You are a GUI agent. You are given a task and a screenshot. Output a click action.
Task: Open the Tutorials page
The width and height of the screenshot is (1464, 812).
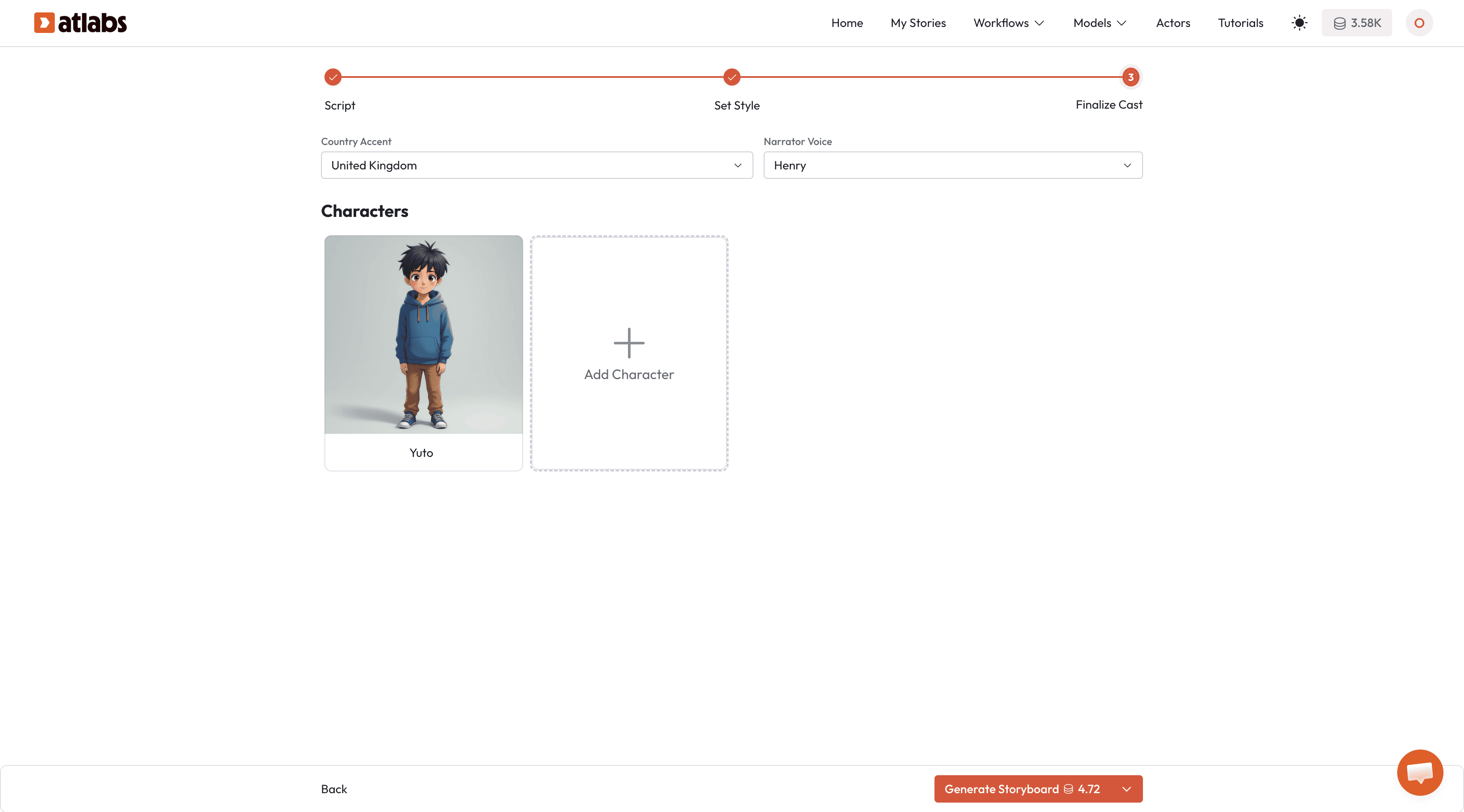(1240, 23)
